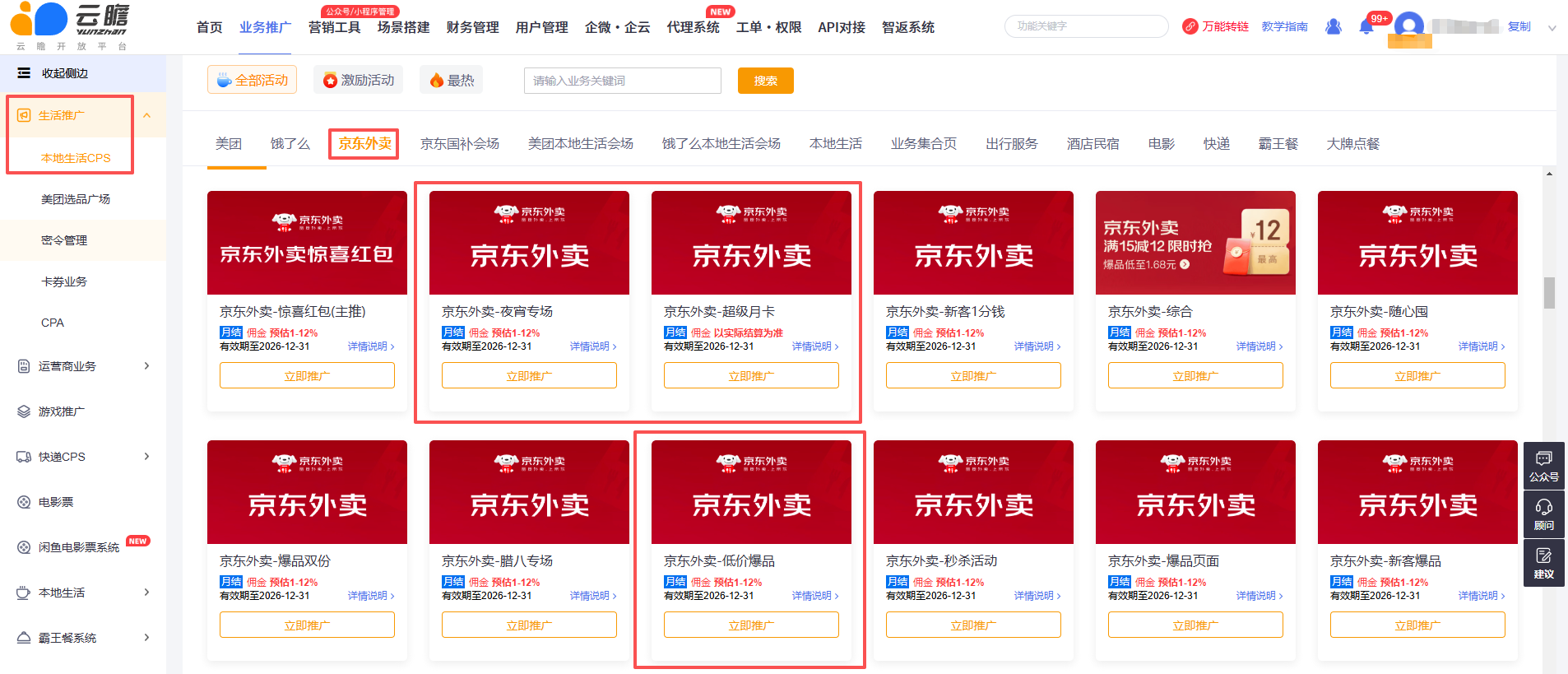Click the 闲鱼电影票系统 sidebar icon
Viewport: 1568px width, 674px height.
click(24, 547)
